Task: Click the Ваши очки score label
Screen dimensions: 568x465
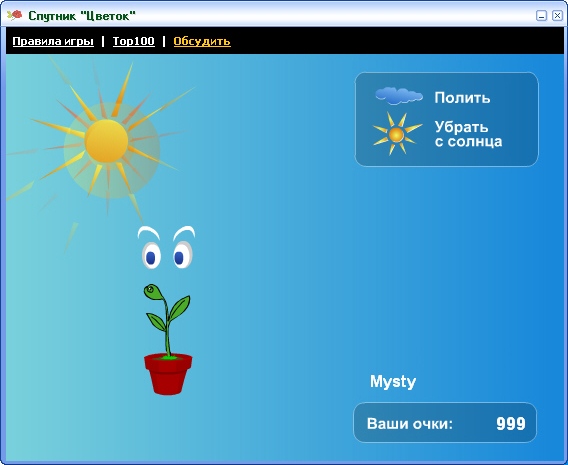Action: [410, 423]
